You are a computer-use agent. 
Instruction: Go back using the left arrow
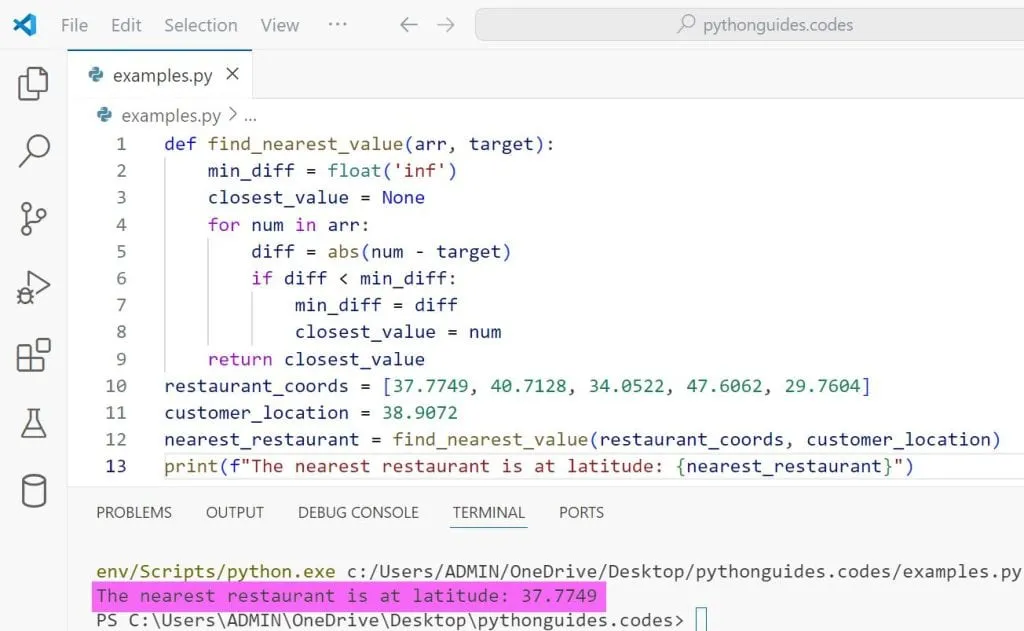coord(408,25)
